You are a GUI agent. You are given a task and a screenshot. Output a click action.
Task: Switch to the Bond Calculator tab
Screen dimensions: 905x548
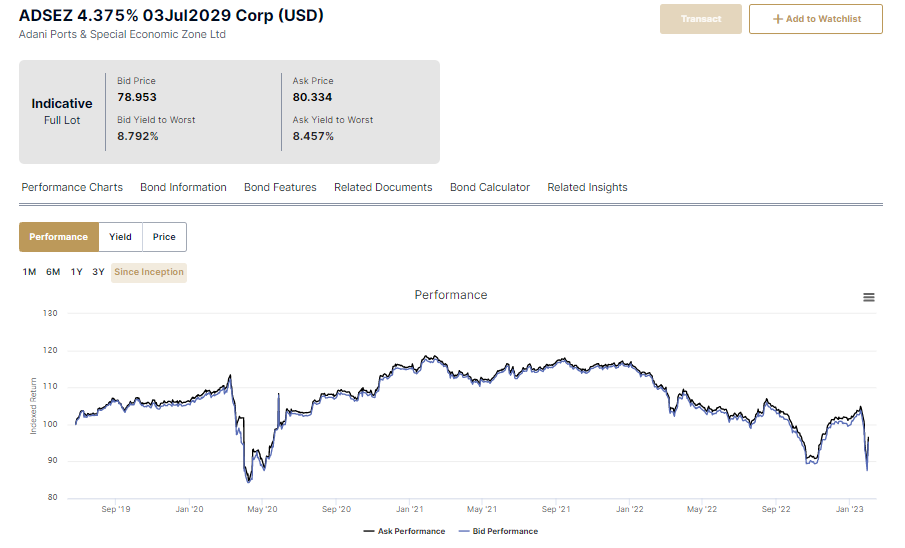click(x=489, y=187)
